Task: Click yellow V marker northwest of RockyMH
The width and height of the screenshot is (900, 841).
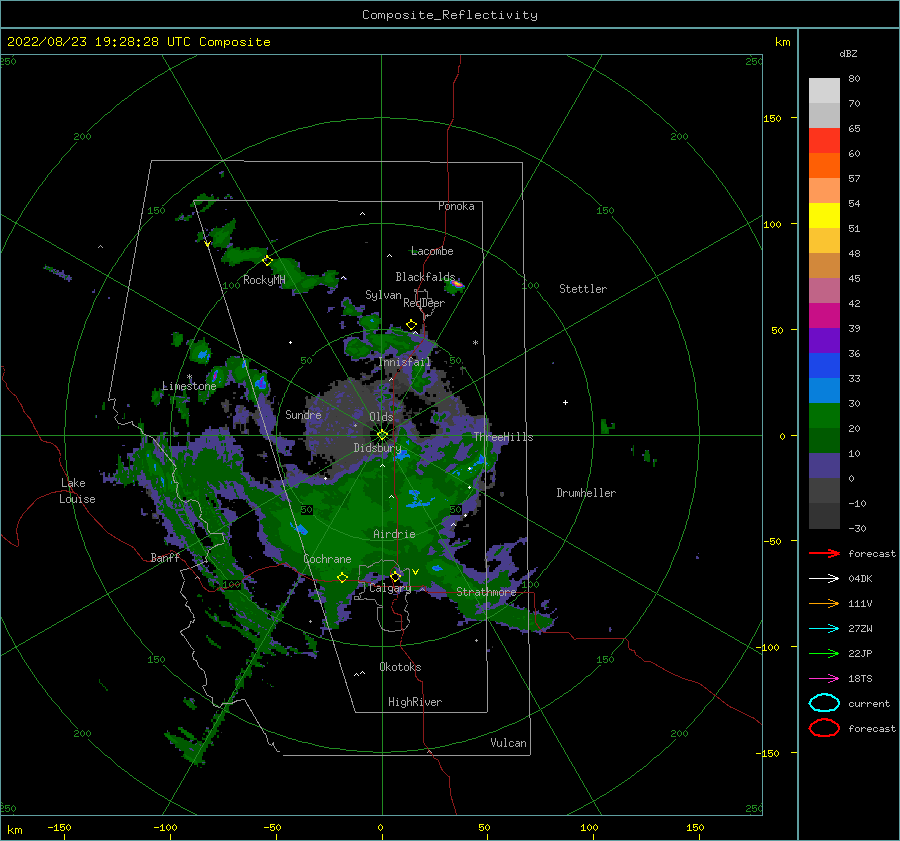Action: tap(207, 244)
